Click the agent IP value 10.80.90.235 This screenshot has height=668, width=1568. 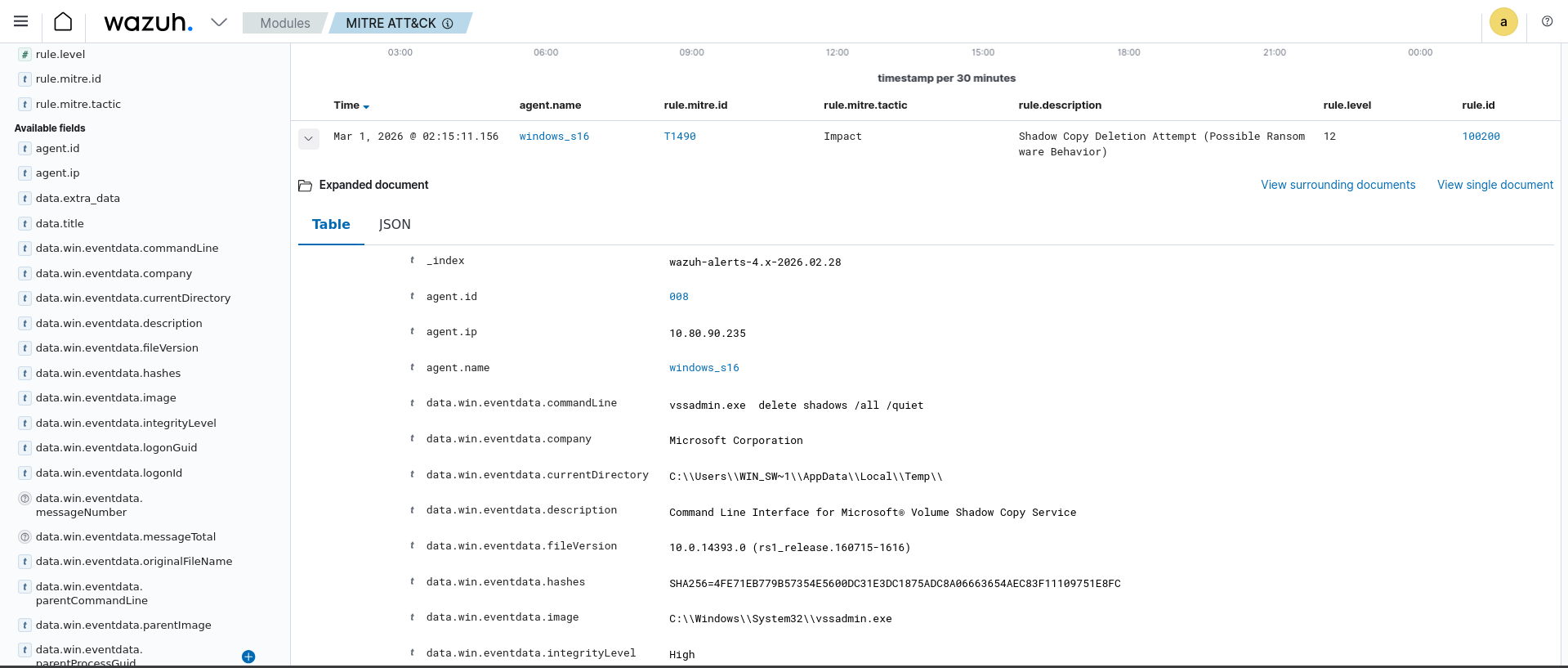click(708, 334)
